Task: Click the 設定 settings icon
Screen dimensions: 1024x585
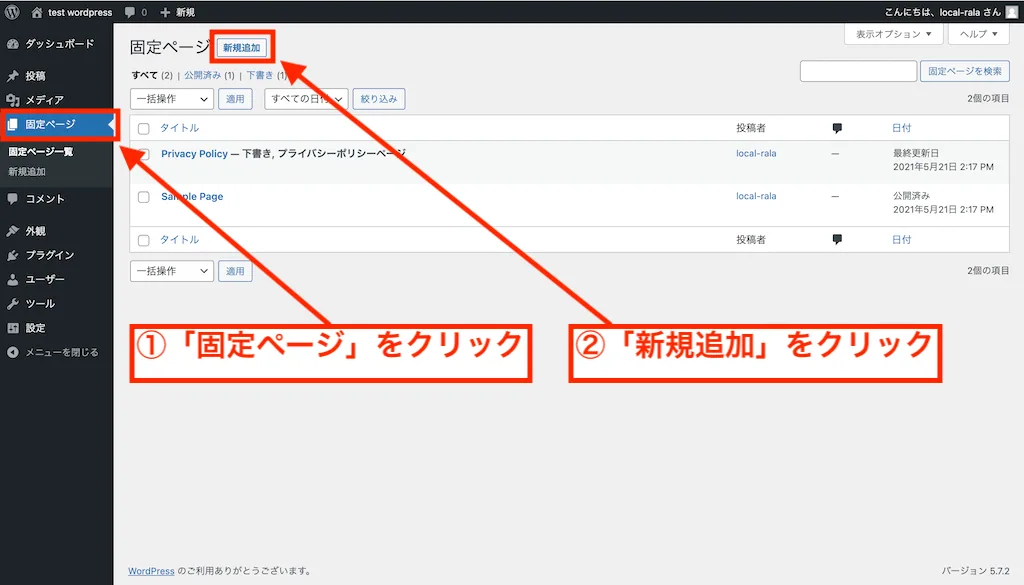Action: 12,328
